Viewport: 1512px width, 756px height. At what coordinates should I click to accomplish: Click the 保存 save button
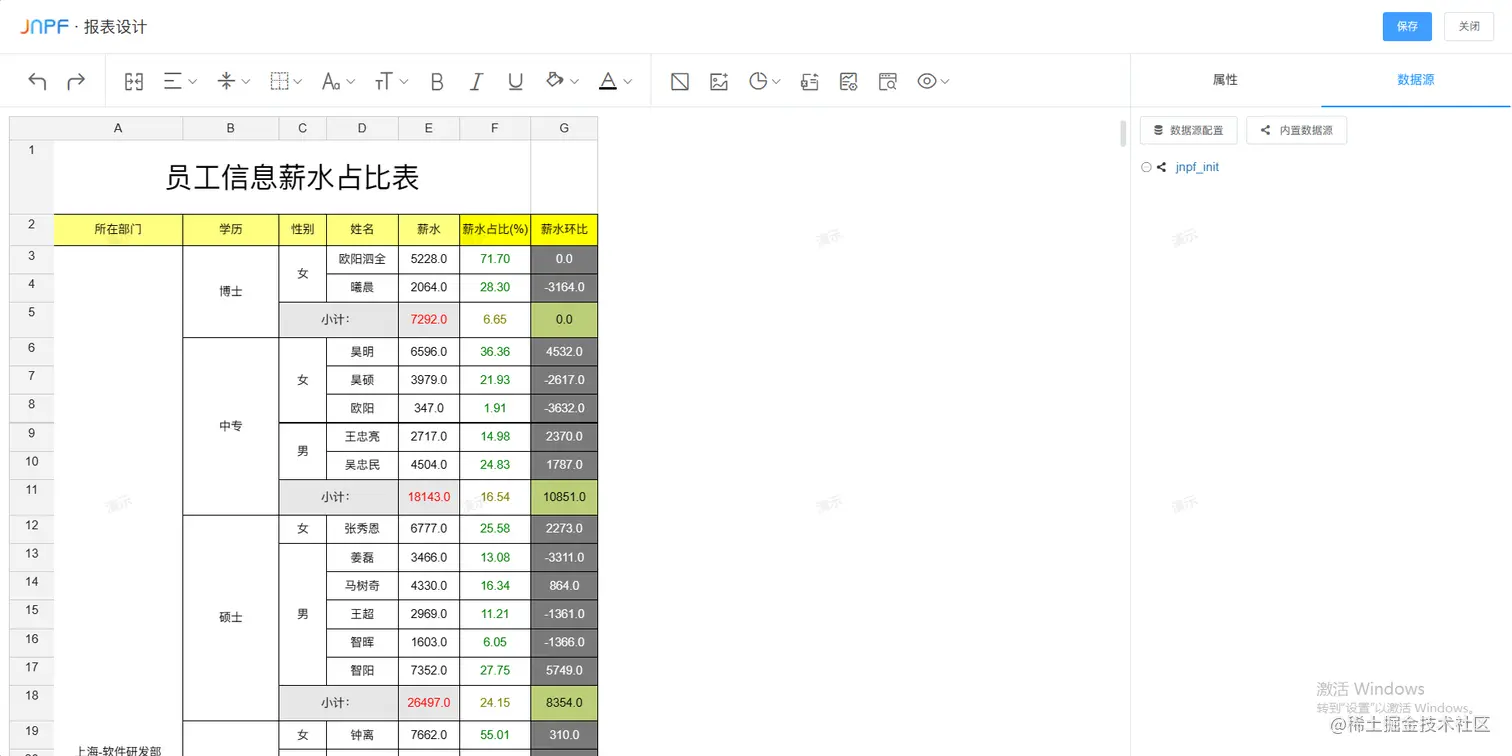1407,27
